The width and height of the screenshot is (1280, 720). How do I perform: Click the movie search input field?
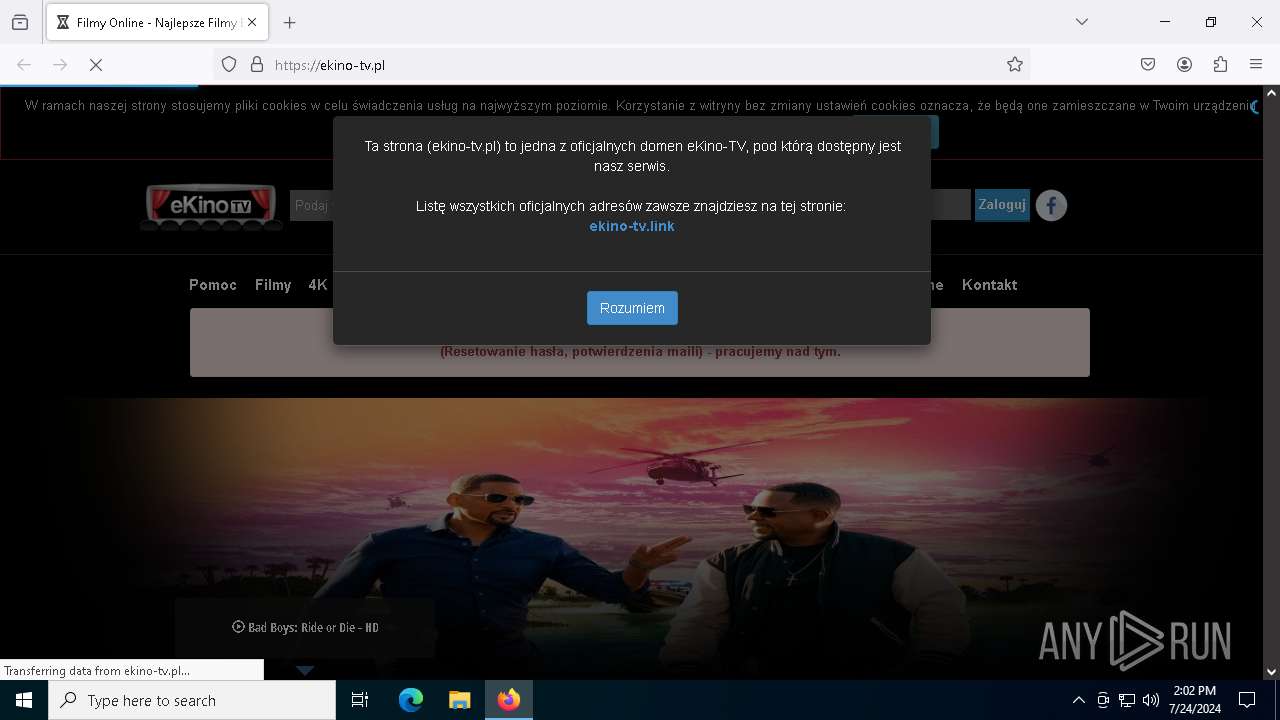312,206
